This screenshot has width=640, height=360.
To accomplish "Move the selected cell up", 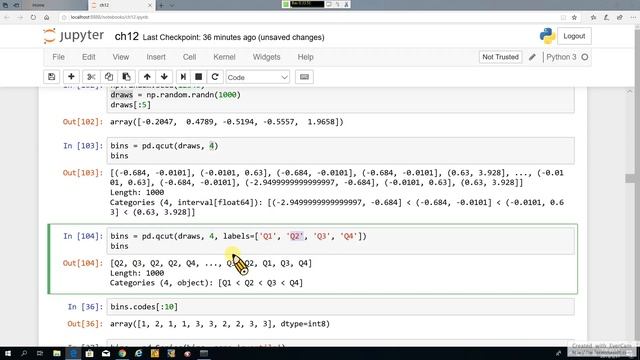I will 147,77.
